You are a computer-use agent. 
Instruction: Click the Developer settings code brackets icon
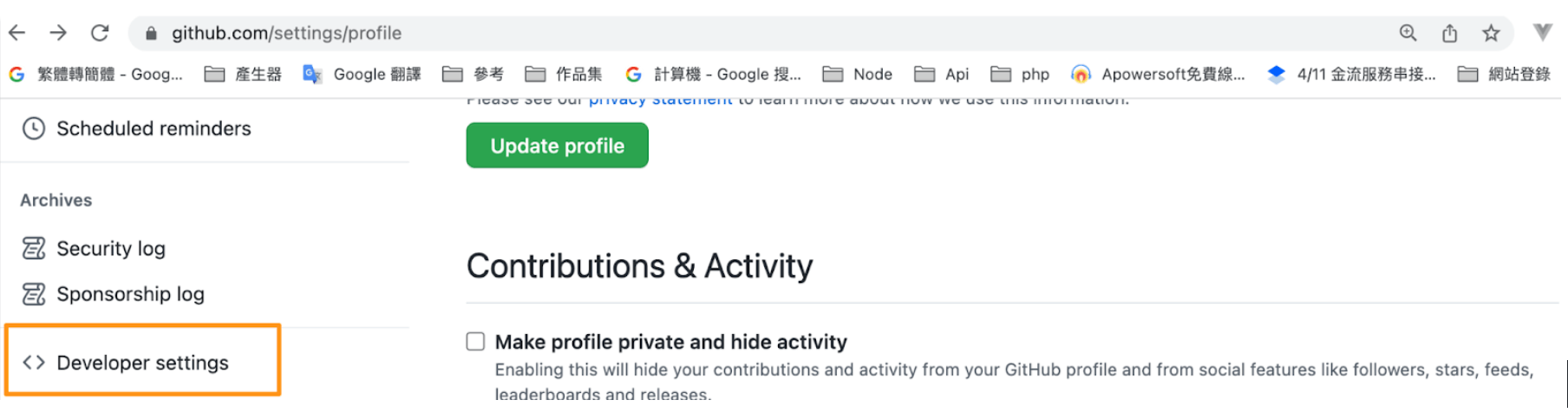[x=33, y=363]
